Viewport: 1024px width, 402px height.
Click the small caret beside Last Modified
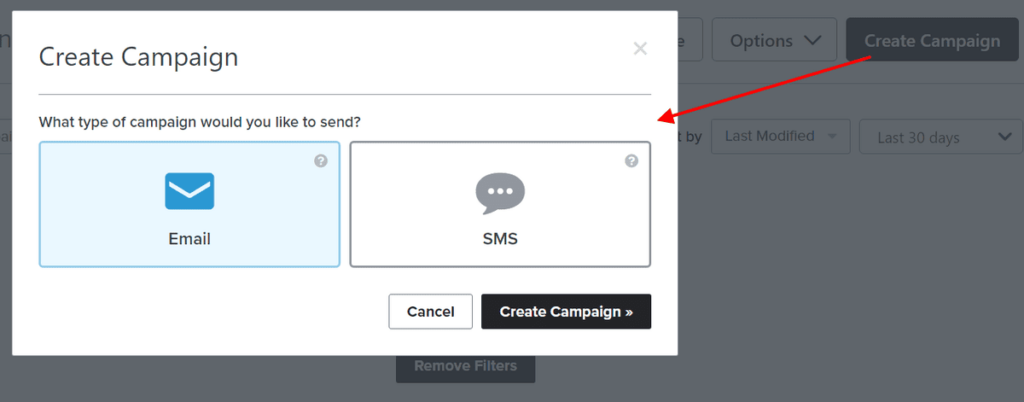click(x=831, y=136)
